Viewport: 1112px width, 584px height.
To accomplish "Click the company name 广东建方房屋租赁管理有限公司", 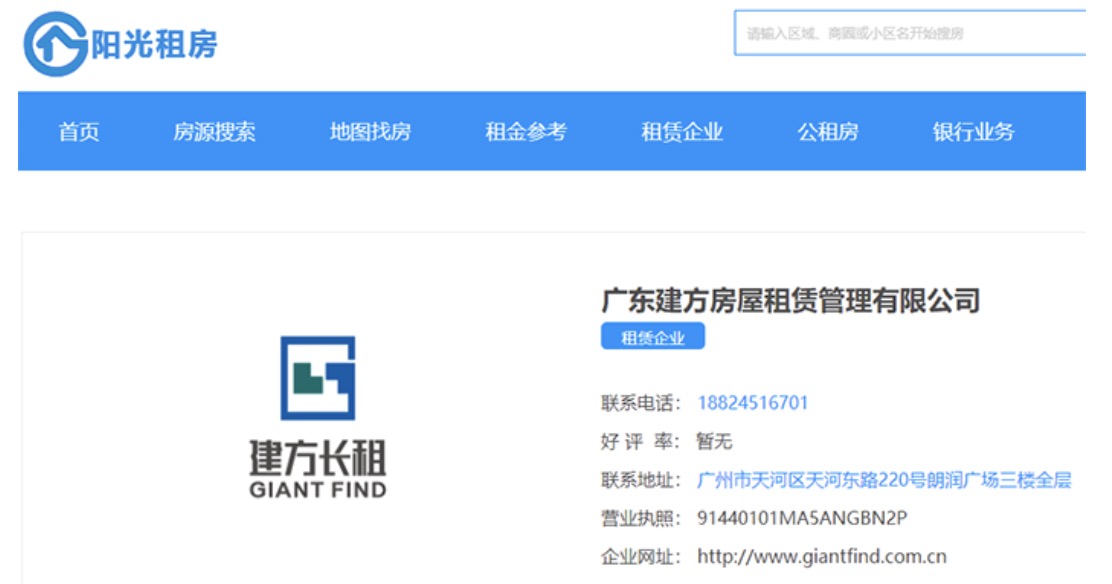I will coord(790,300).
